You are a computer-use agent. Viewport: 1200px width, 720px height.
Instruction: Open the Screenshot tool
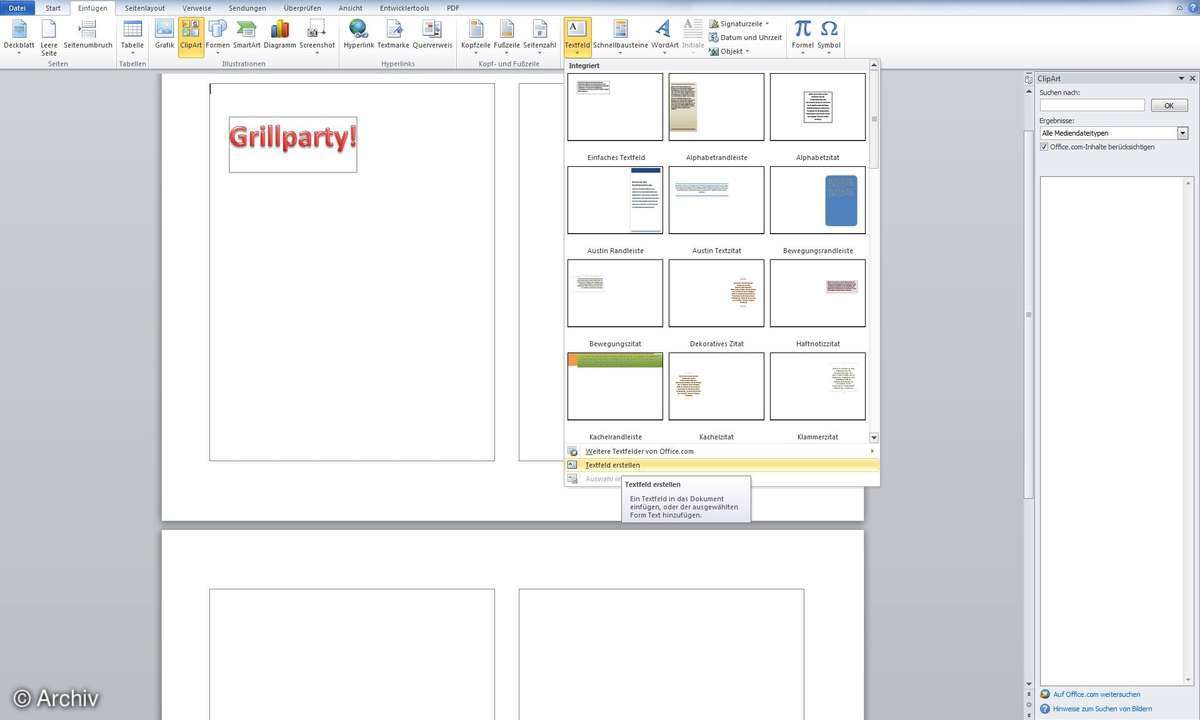(x=317, y=35)
